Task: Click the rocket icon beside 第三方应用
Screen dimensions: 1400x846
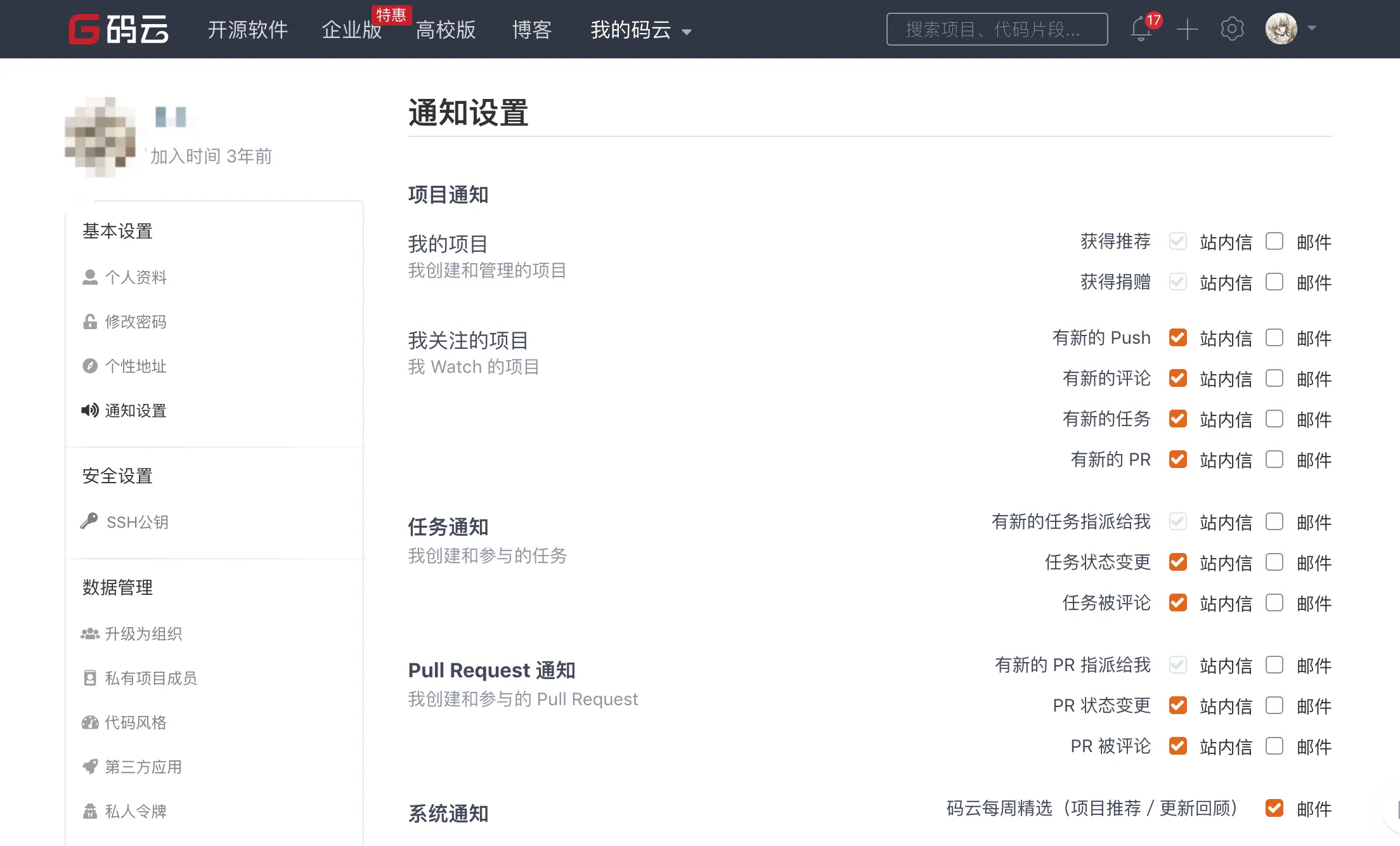Action: click(90, 766)
